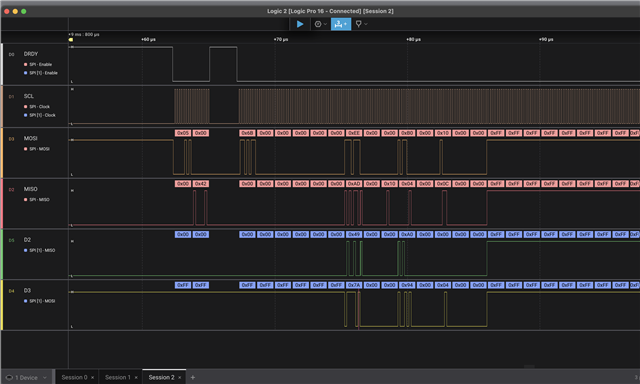Select the SCL channel label
640x384 pixels.
(x=29, y=96)
